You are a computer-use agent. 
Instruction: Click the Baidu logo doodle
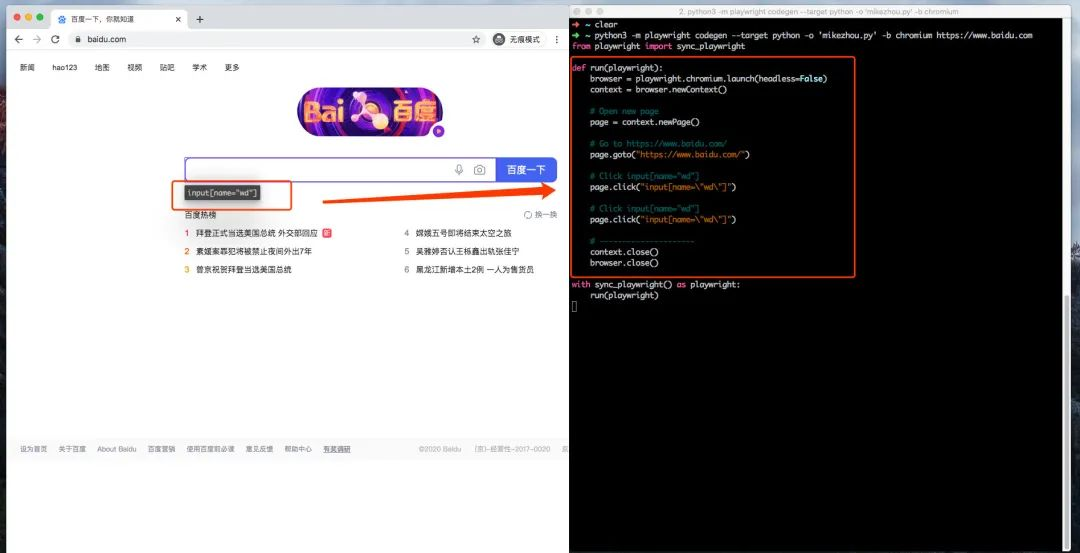370,112
